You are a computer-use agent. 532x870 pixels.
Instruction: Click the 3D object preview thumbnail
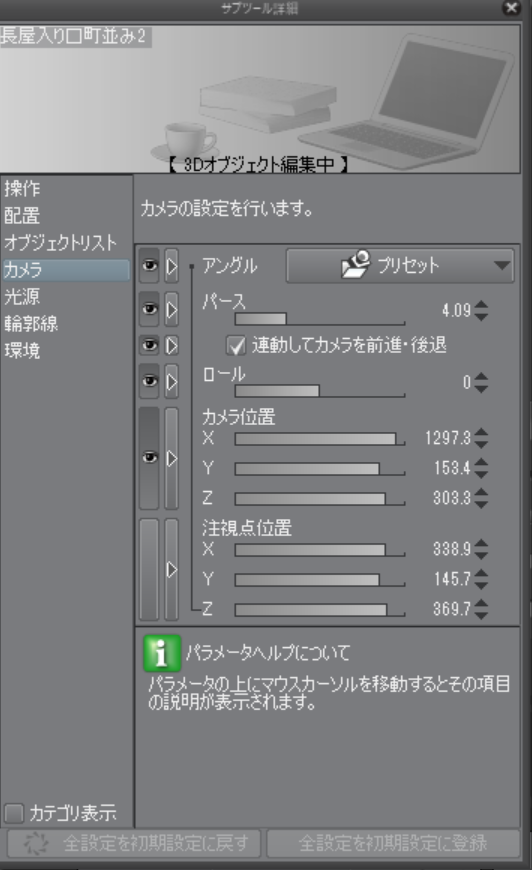tap(260, 99)
